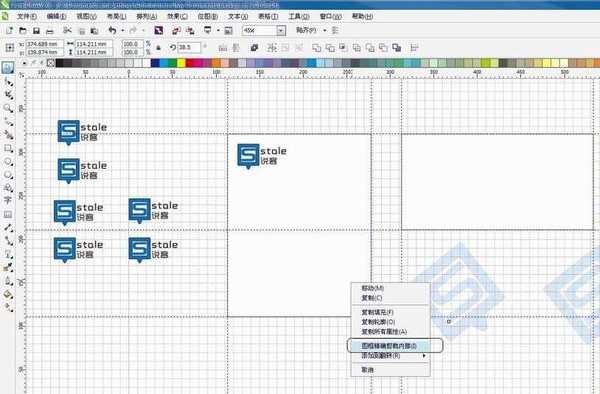The image size is (600, 394).
Task: Click 取消 in the context menu
Action: click(367, 370)
